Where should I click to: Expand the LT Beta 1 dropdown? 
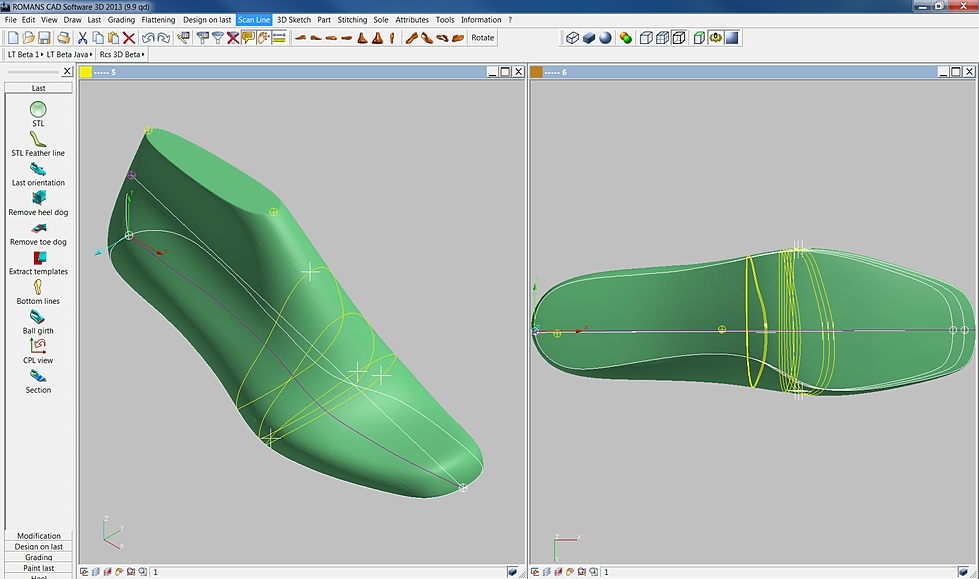point(25,54)
